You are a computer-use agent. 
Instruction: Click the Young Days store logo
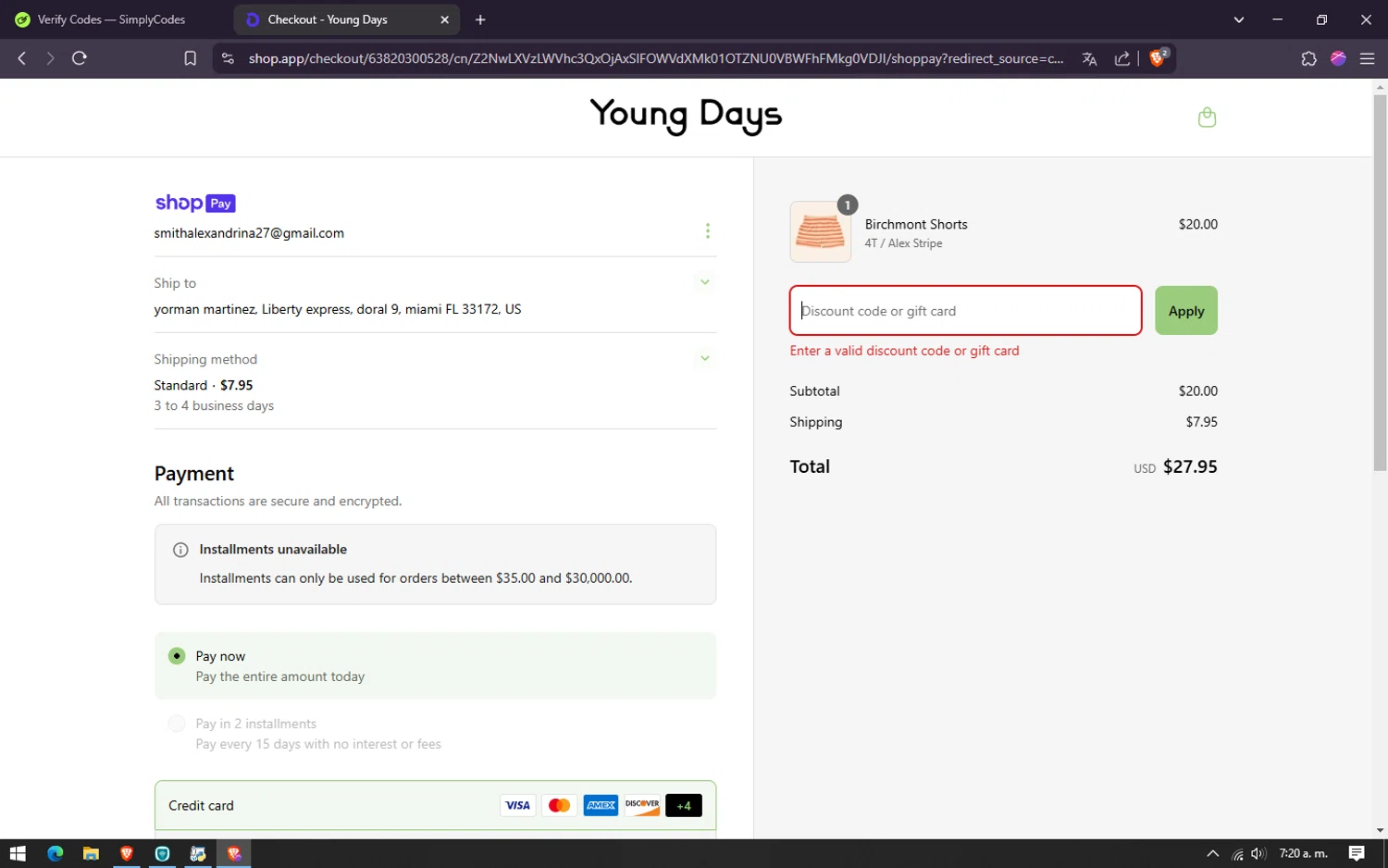(x=686, y=116)
